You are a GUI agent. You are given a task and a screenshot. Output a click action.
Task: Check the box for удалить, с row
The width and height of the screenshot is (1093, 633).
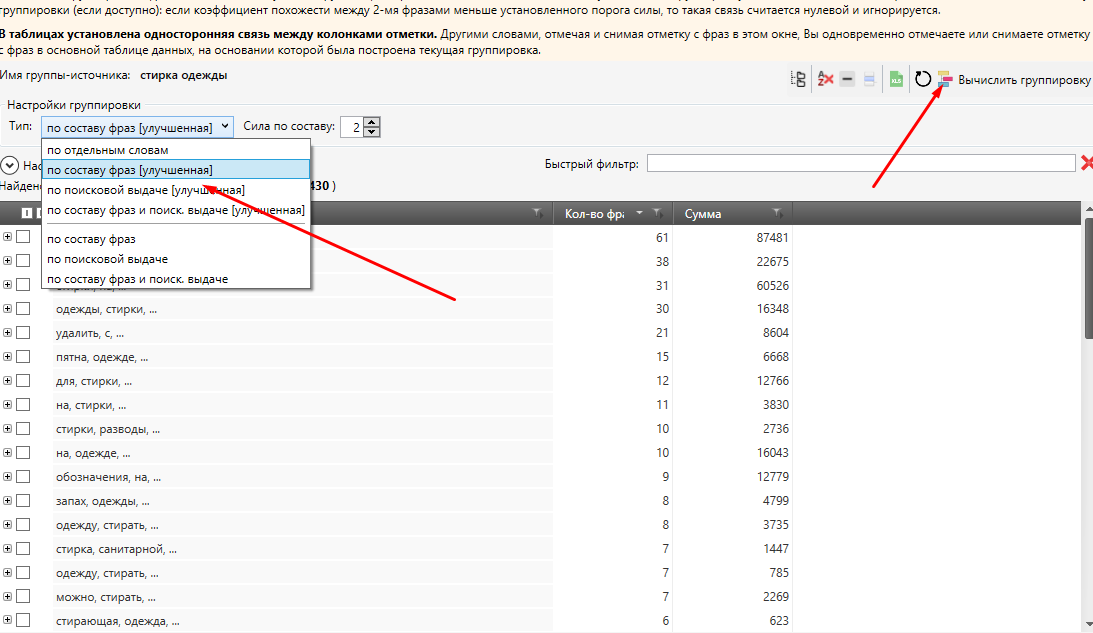tap(23, 333)
